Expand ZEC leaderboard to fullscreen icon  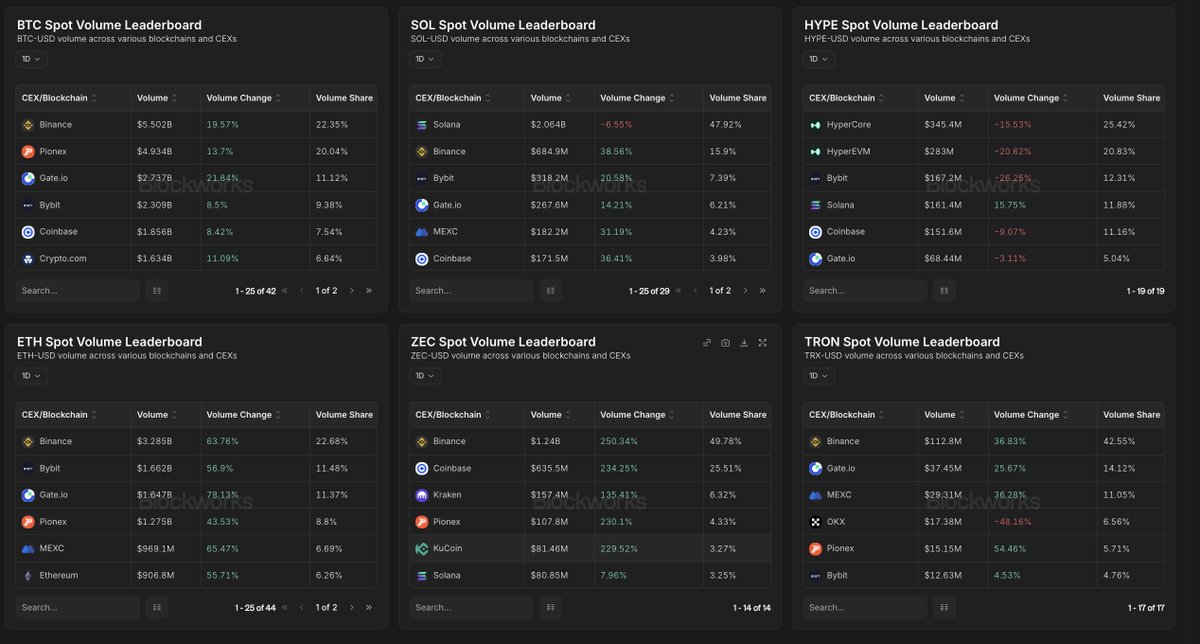coord(762,342)
